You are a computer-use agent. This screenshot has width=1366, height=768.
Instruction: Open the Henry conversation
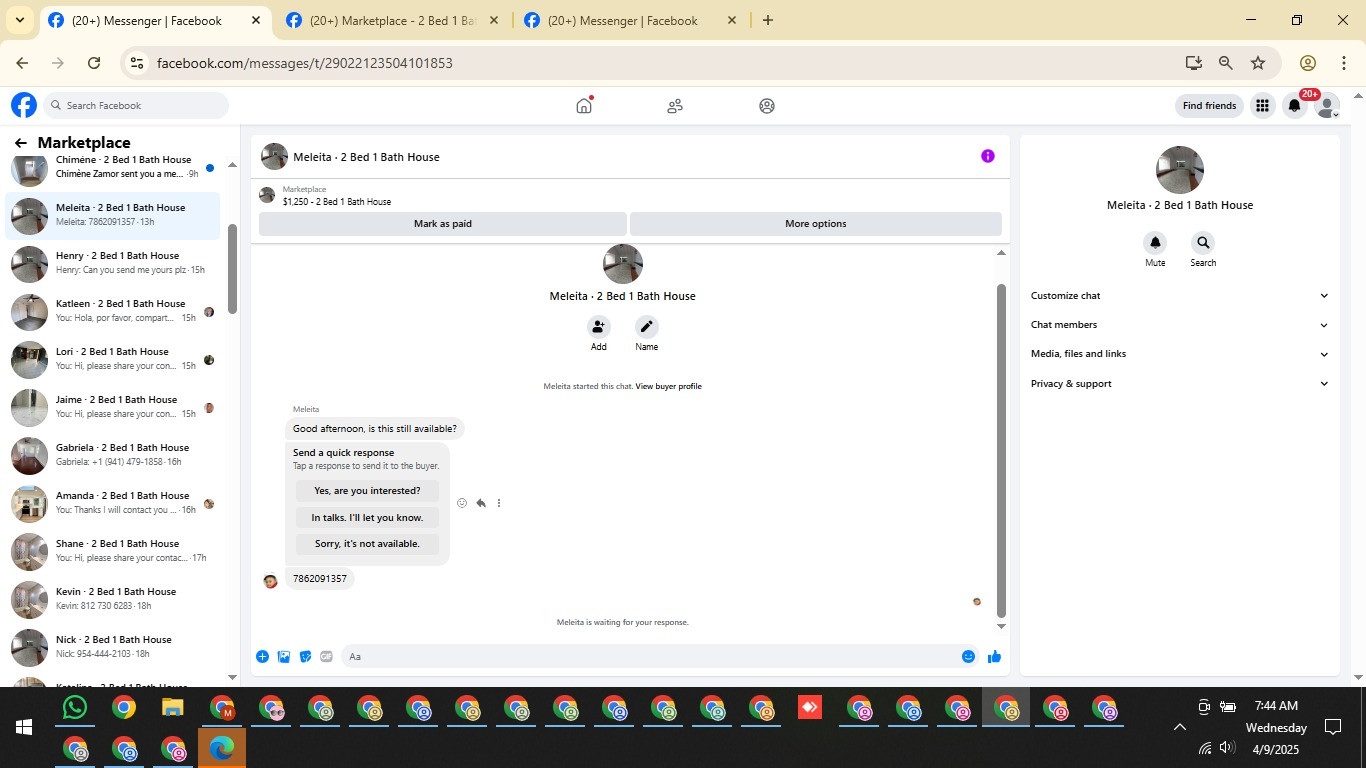pos(115,264)
